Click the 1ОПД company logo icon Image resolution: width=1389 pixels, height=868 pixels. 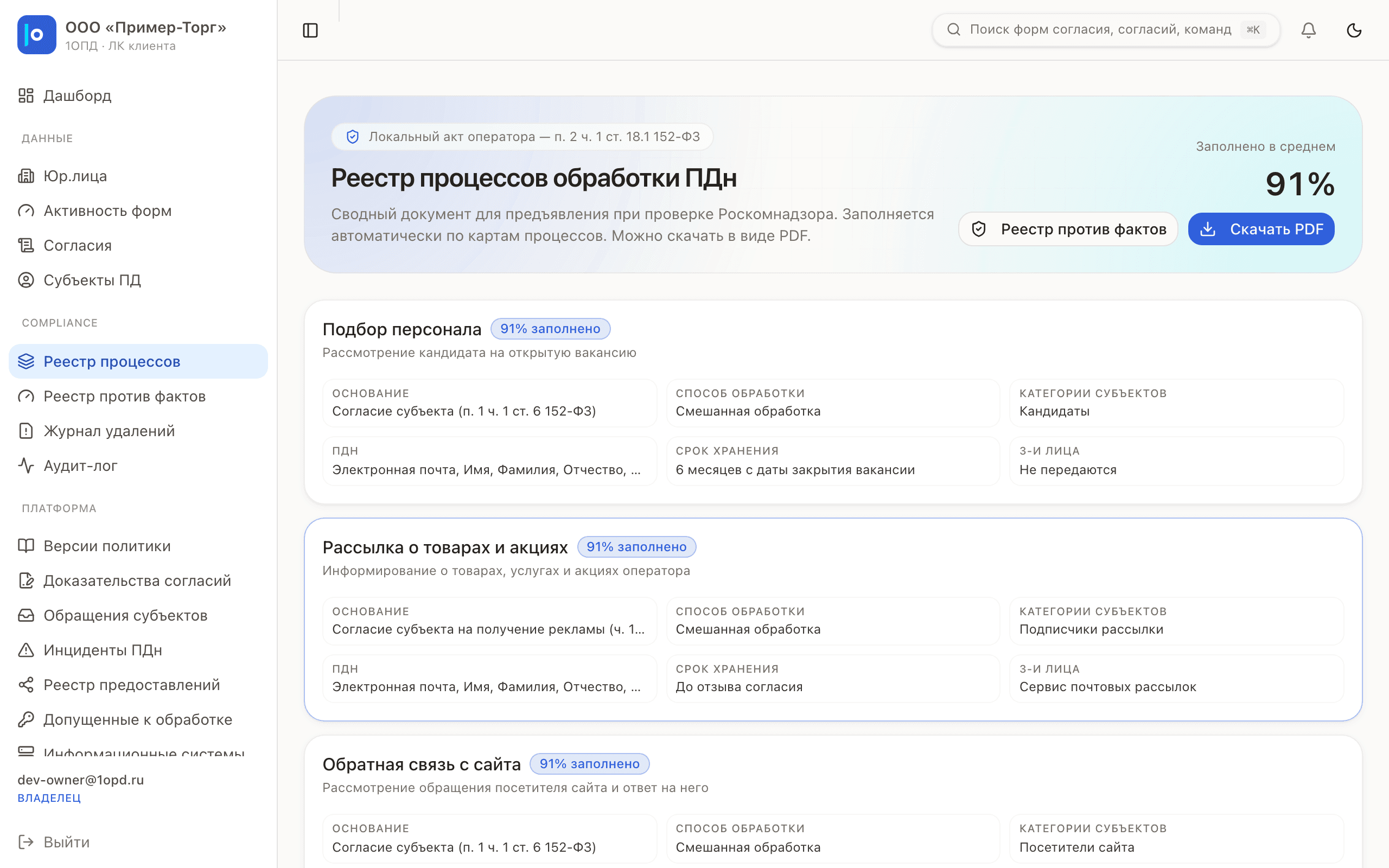click(x=37, y=34)
